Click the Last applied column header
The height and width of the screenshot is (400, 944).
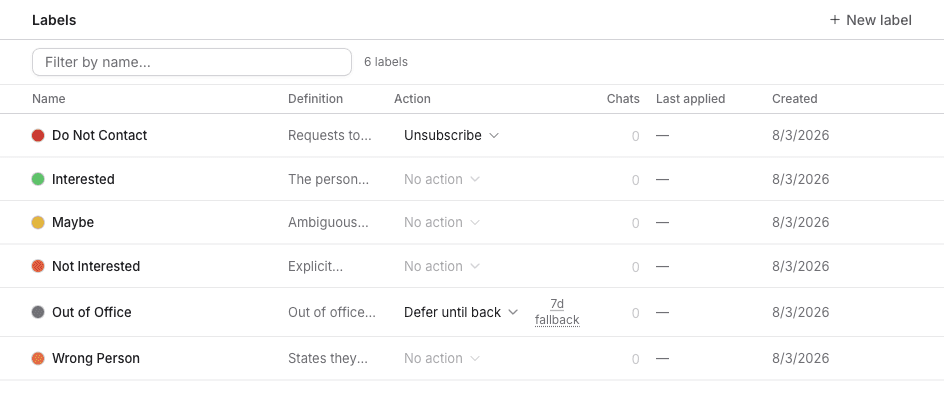click(x=691, y=99)
